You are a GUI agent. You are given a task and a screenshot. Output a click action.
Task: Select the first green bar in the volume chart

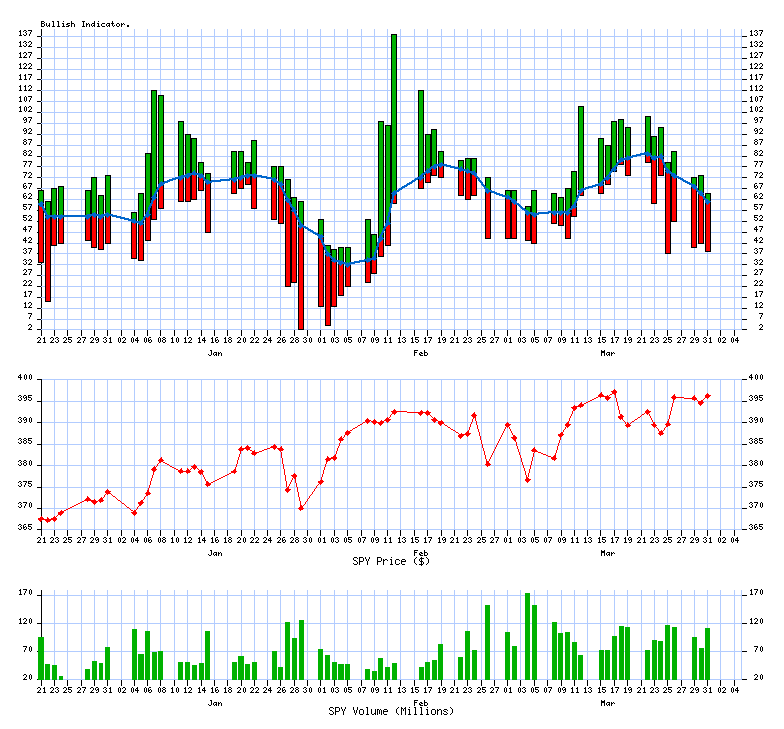41,658
